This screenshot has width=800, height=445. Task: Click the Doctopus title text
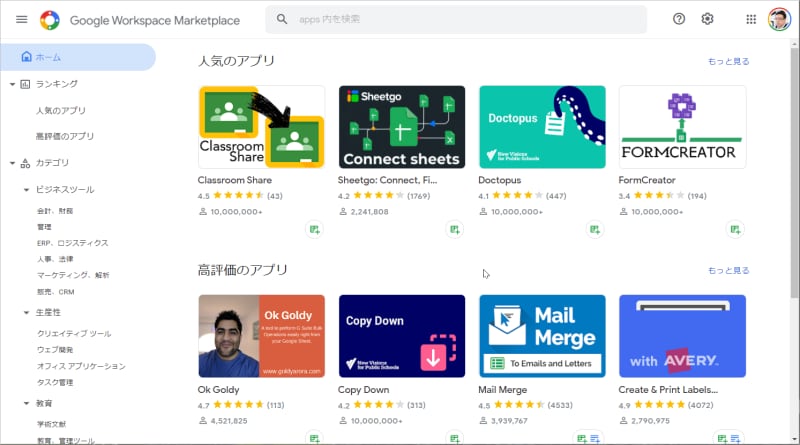tap(499, 180)
